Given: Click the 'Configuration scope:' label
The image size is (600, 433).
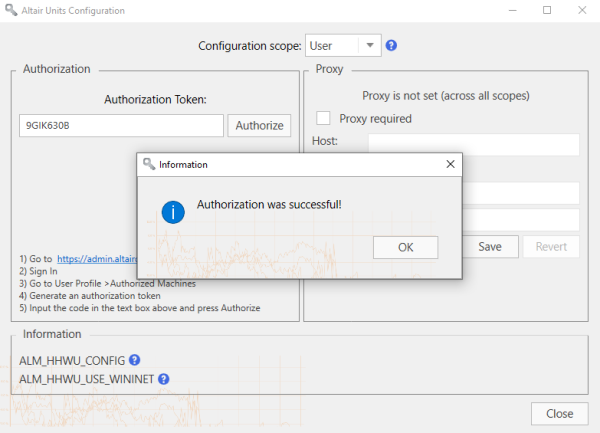Looking at the screenshot, I should (x=250, y=46).
